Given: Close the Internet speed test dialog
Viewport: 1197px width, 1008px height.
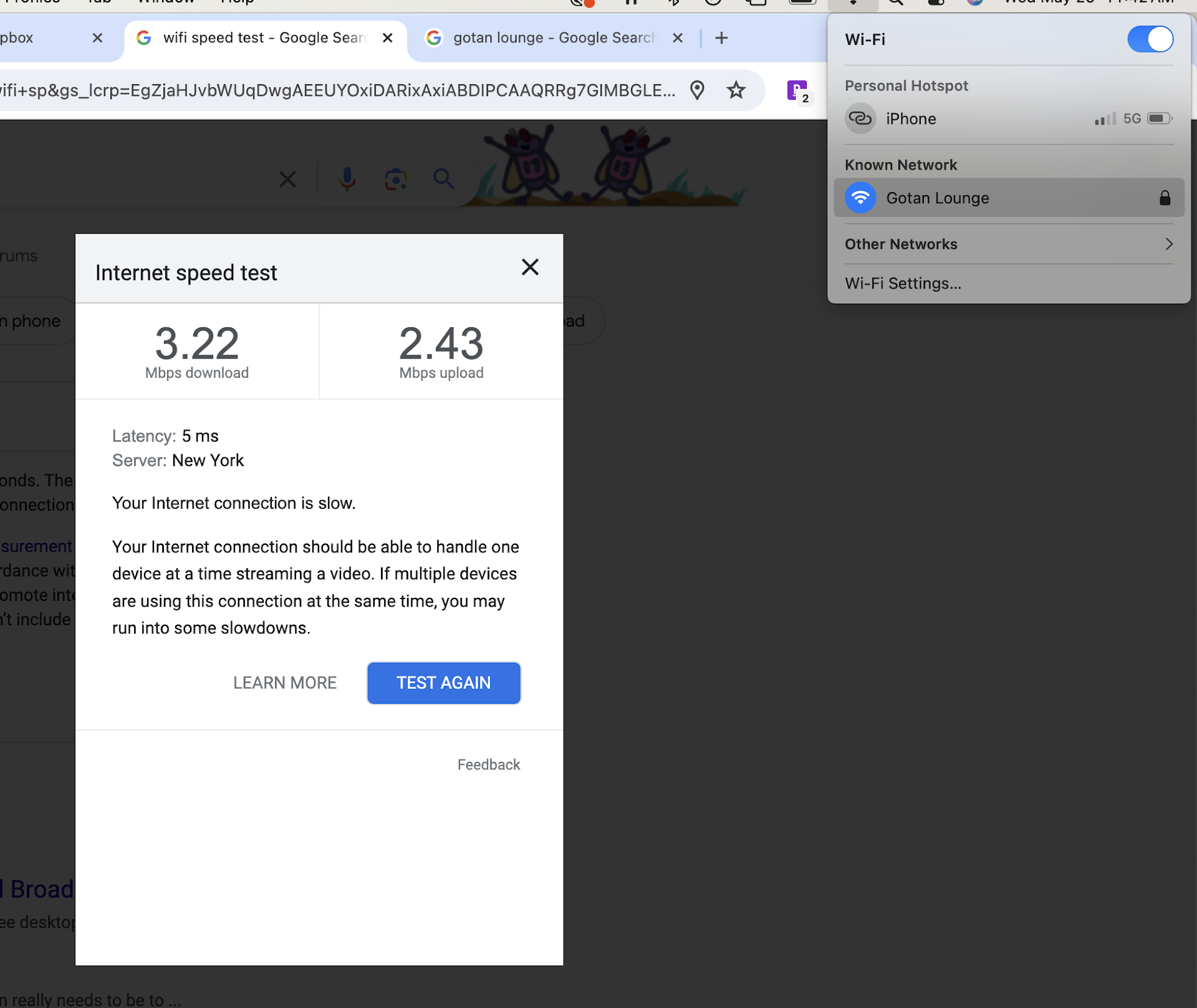Looking at the screenshot, I should pyautogui.click(x=530, y=267).
